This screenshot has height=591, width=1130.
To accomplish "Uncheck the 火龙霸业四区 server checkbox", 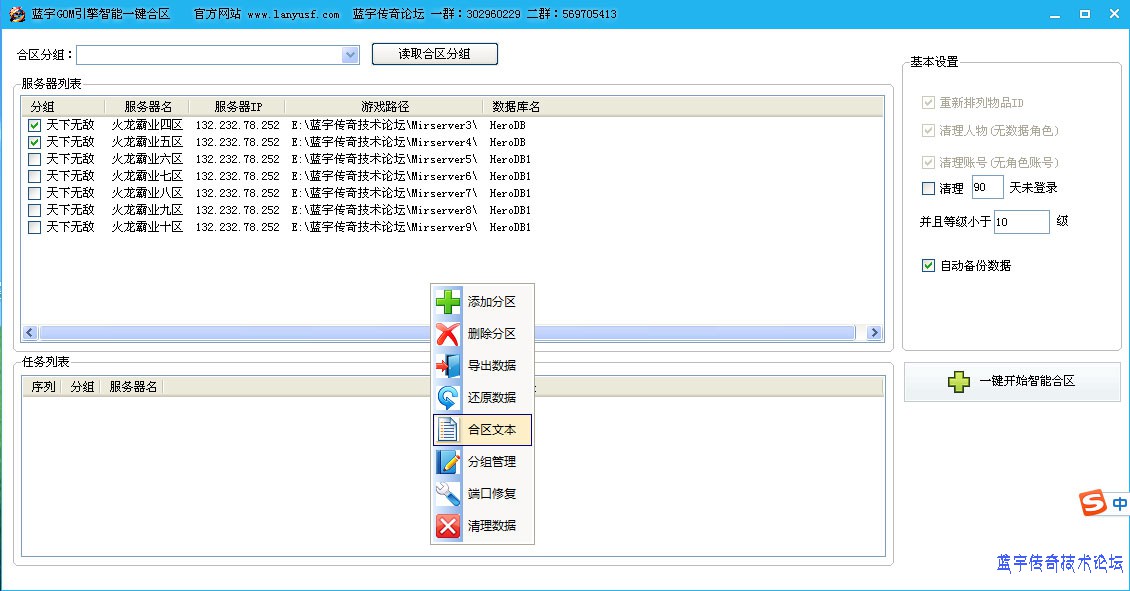I will pos(35,126).
